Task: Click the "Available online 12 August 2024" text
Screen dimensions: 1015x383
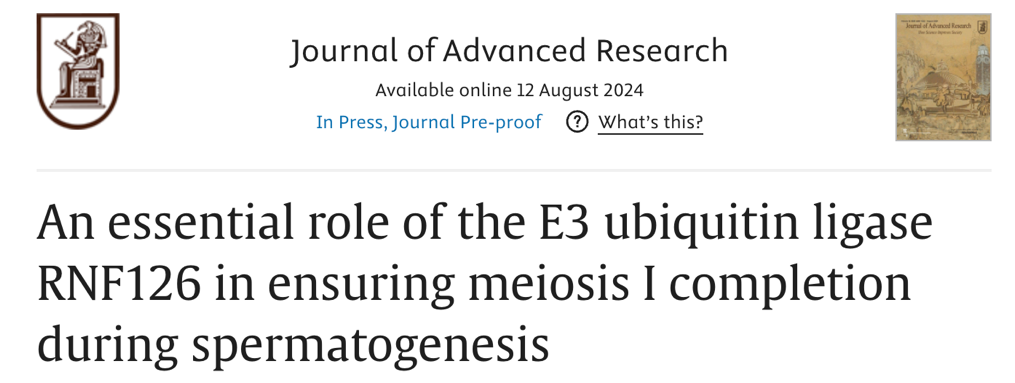Action: [x=509, y=90]
